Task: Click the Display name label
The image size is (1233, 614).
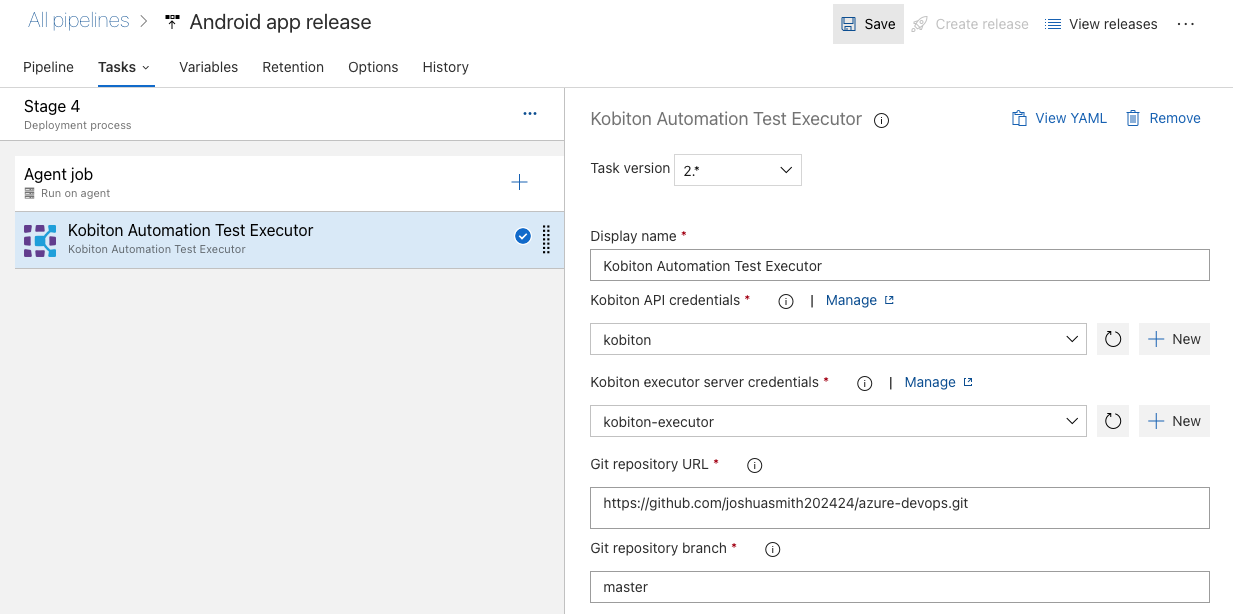Action: click(x=634, y=235)
